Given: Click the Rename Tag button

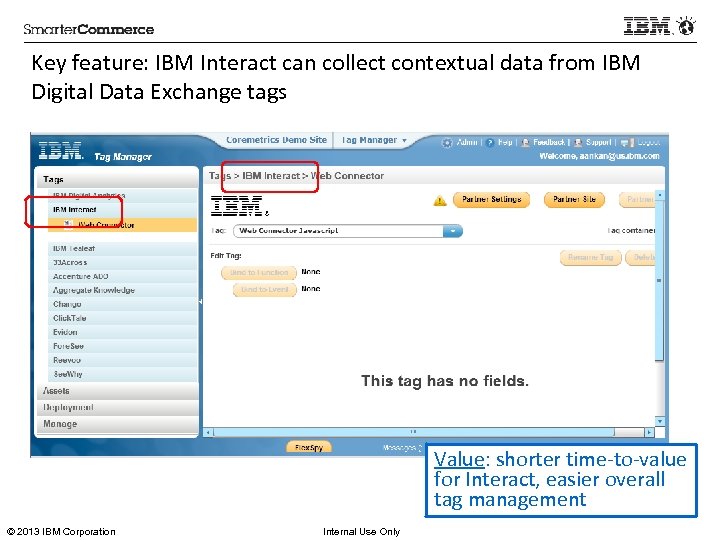Looking at the screenshot, I should point(591,257).
